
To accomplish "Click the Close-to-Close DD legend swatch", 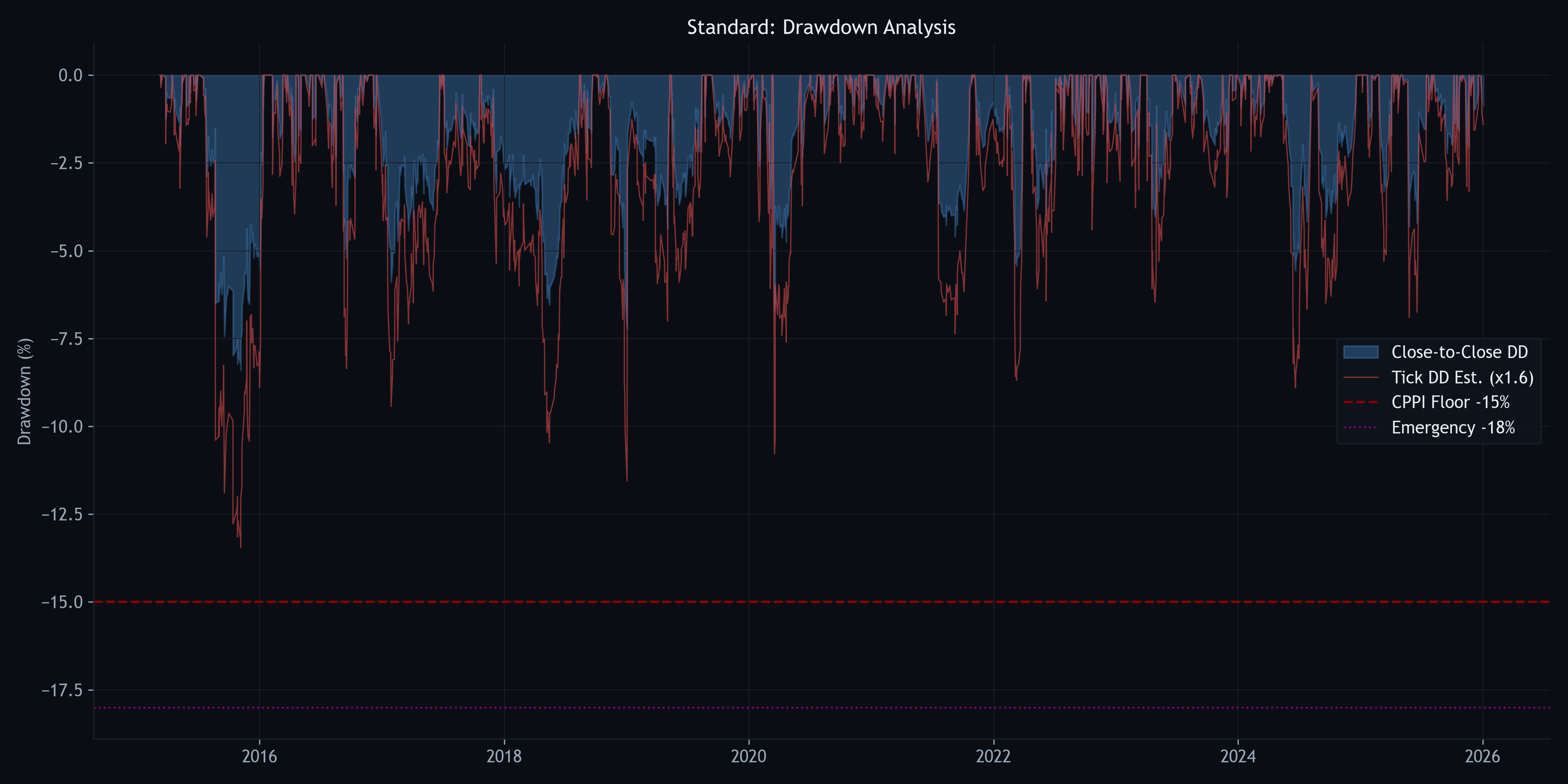I will (x=1360, y=352).
